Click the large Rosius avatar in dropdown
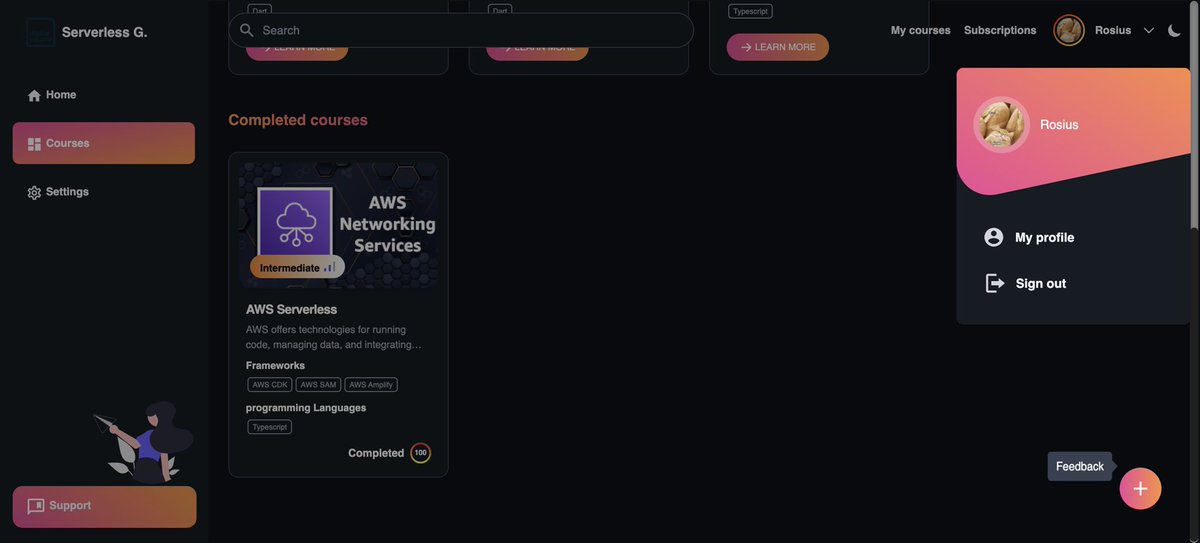1200x543 pixels. click(1002, 125)
